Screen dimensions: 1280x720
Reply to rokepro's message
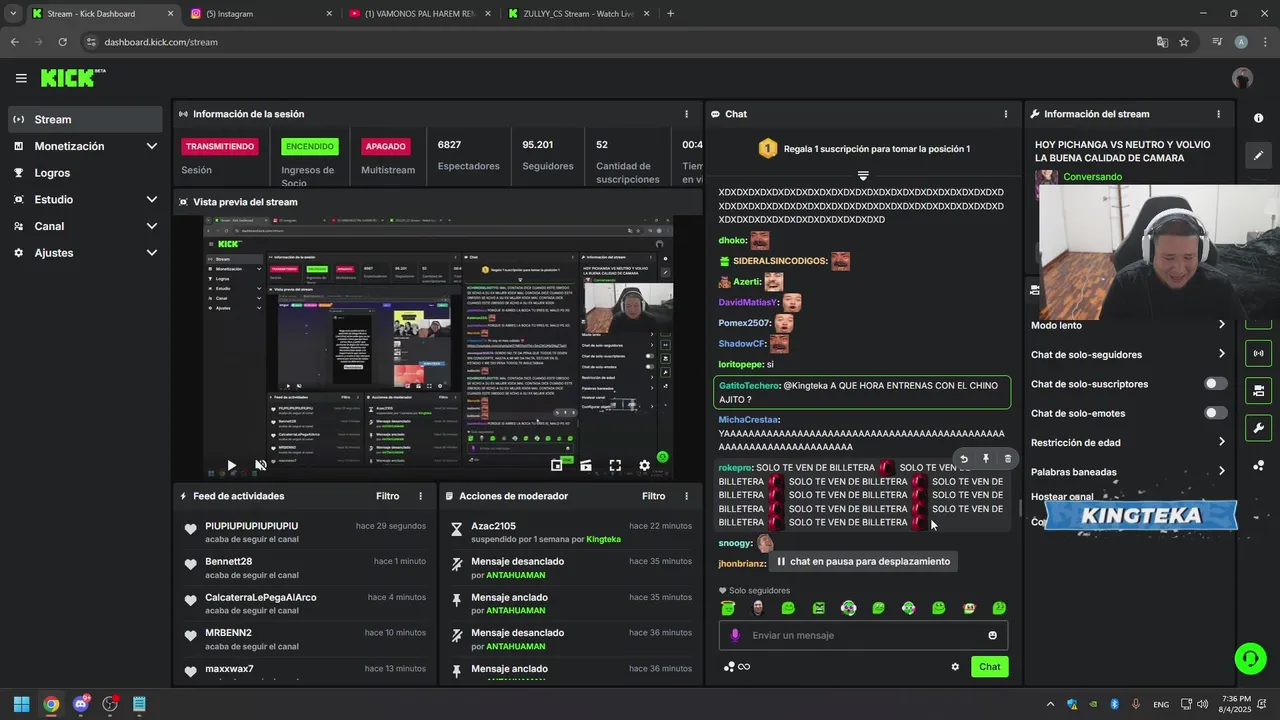click(x=964, y=459)
